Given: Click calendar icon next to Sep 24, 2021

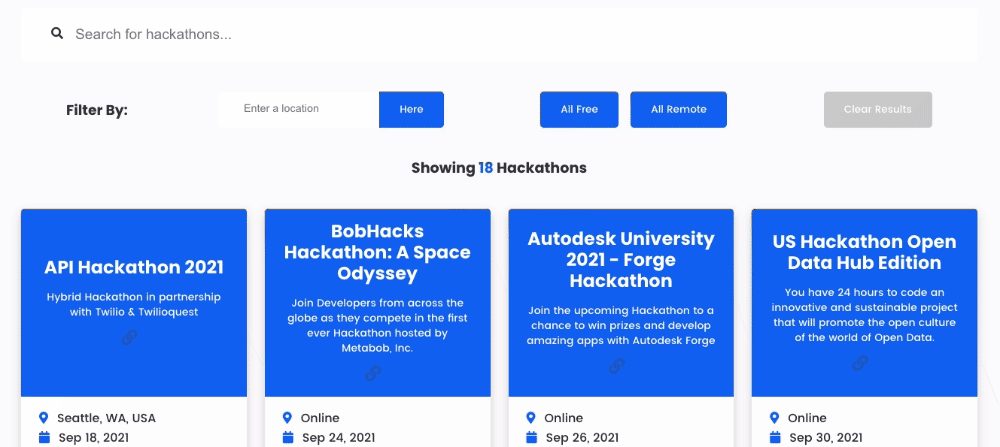Looking at the screenshot, I should (288, 437).
